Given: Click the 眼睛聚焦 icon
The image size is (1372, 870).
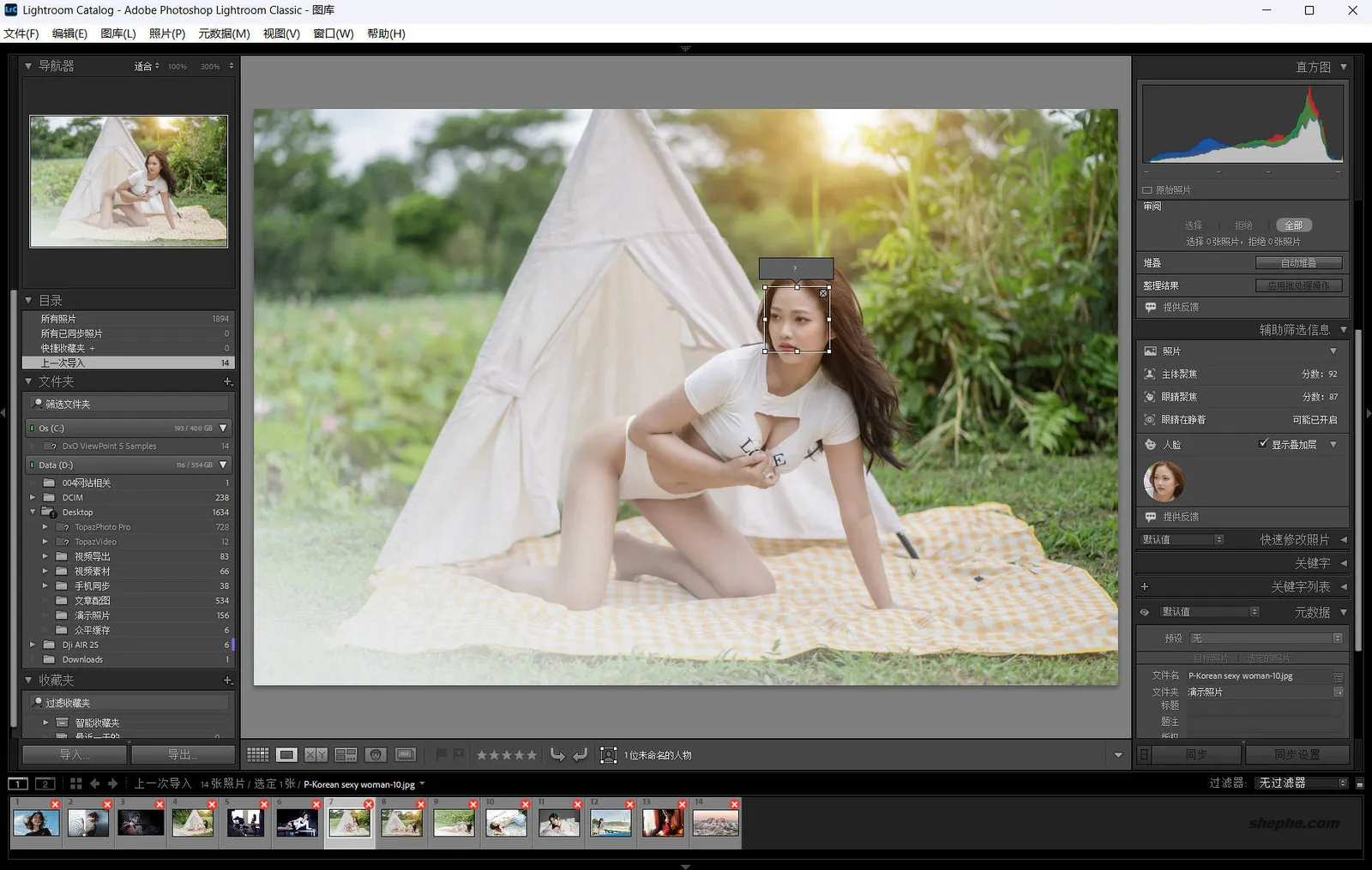Looking at the screenshot, I should pyautogui.click(x=1150, y=397).
